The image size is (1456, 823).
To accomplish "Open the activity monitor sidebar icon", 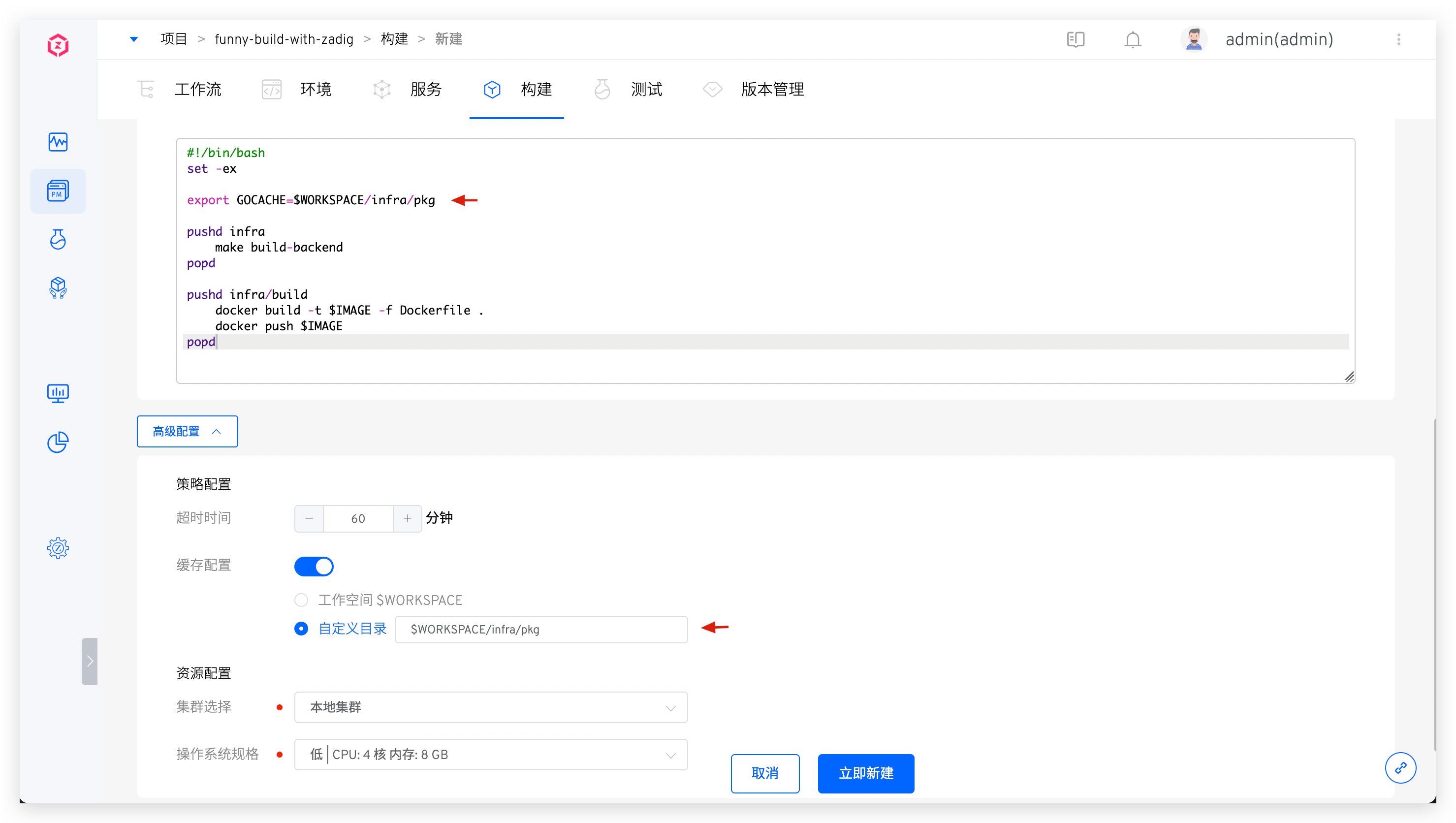I will [58, 142].
